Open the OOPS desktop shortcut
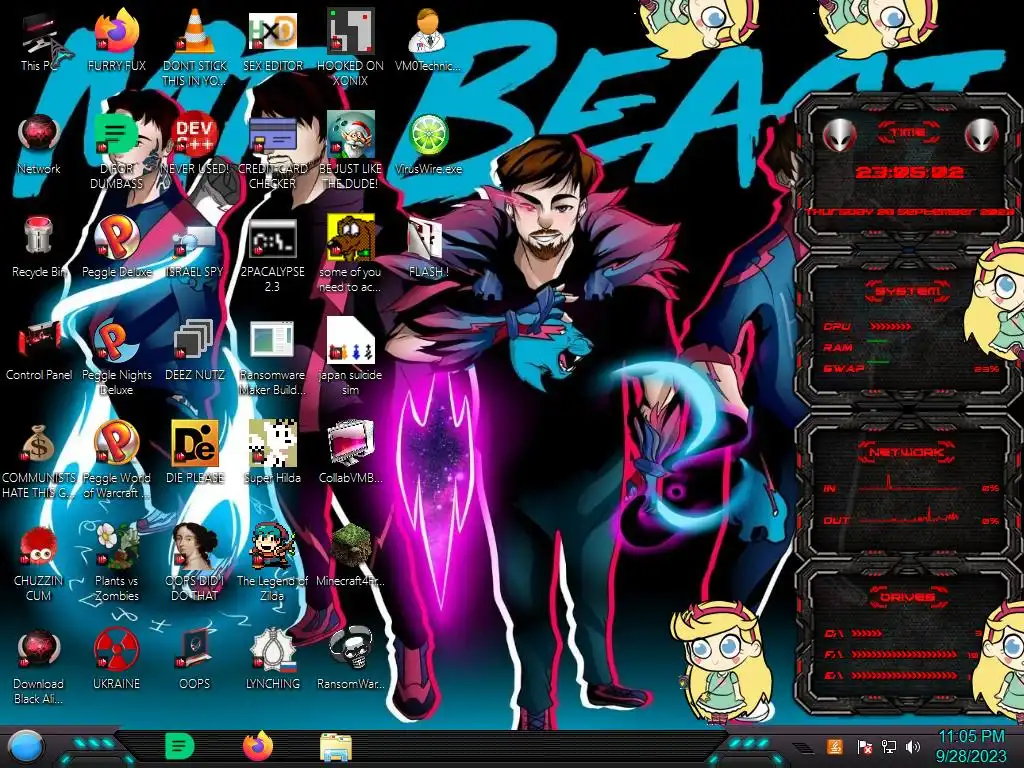 coord(195,658)
